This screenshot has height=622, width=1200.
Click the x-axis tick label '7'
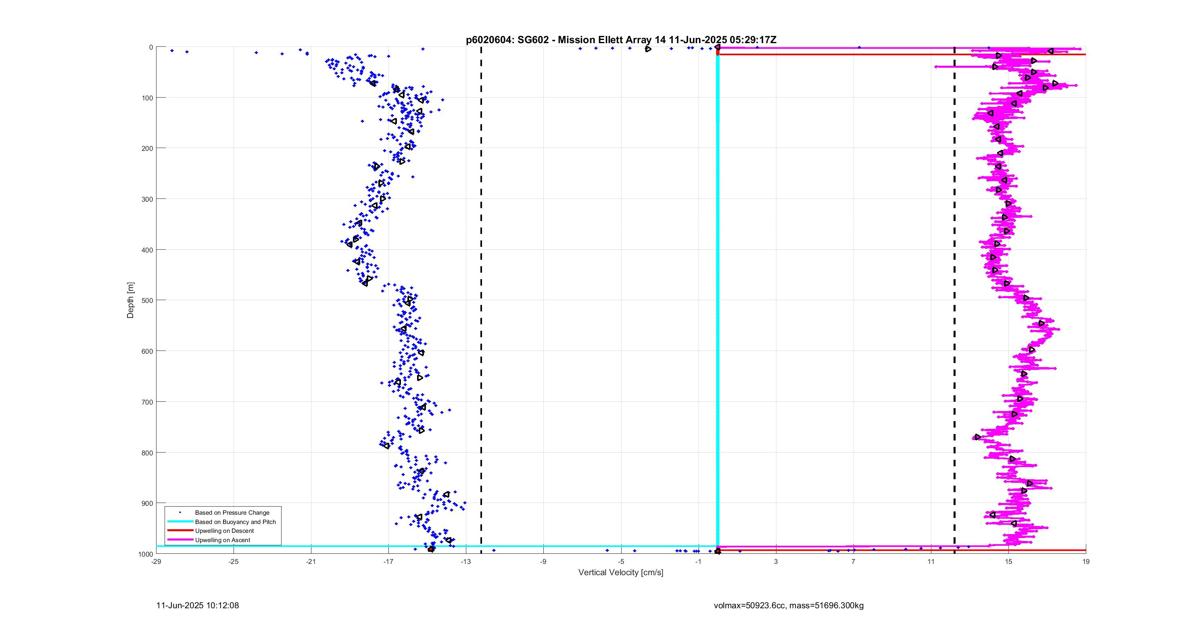853,561
